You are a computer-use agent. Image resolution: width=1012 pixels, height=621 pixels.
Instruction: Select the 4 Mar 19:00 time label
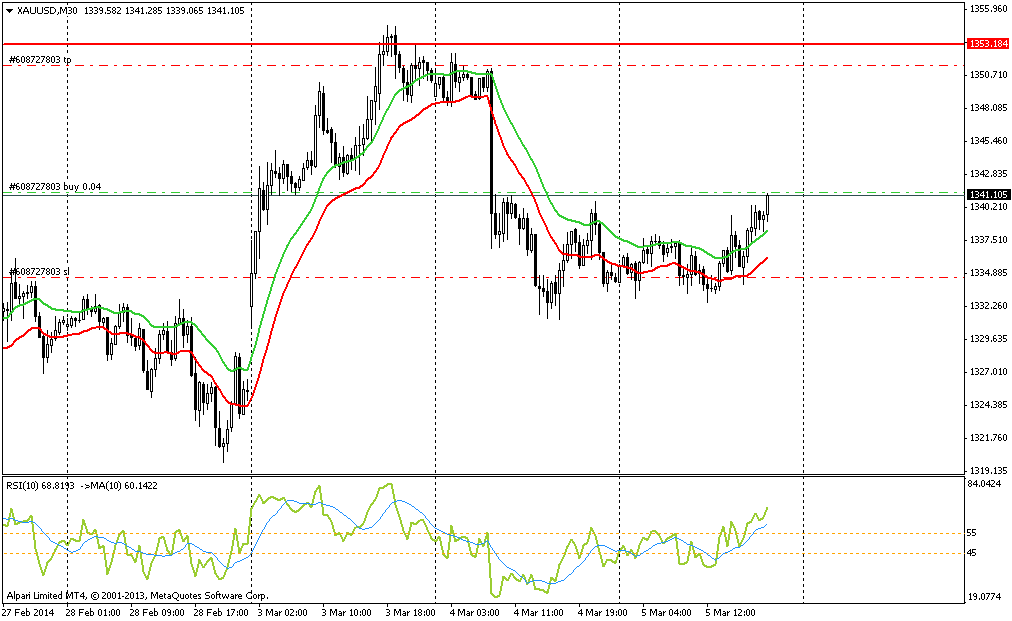tap(602, 613)
